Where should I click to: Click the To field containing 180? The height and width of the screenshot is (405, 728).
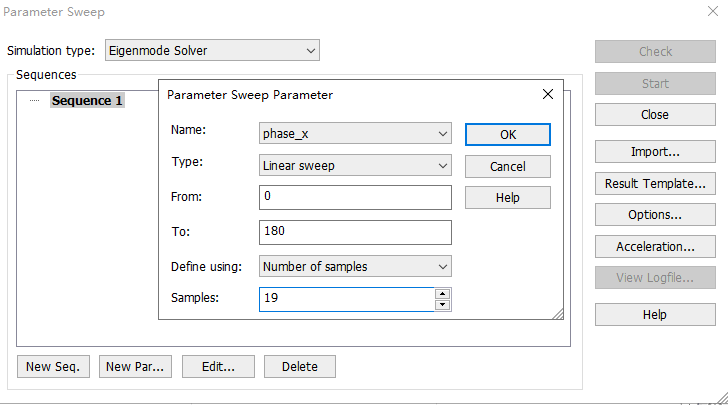click(355, 232)
